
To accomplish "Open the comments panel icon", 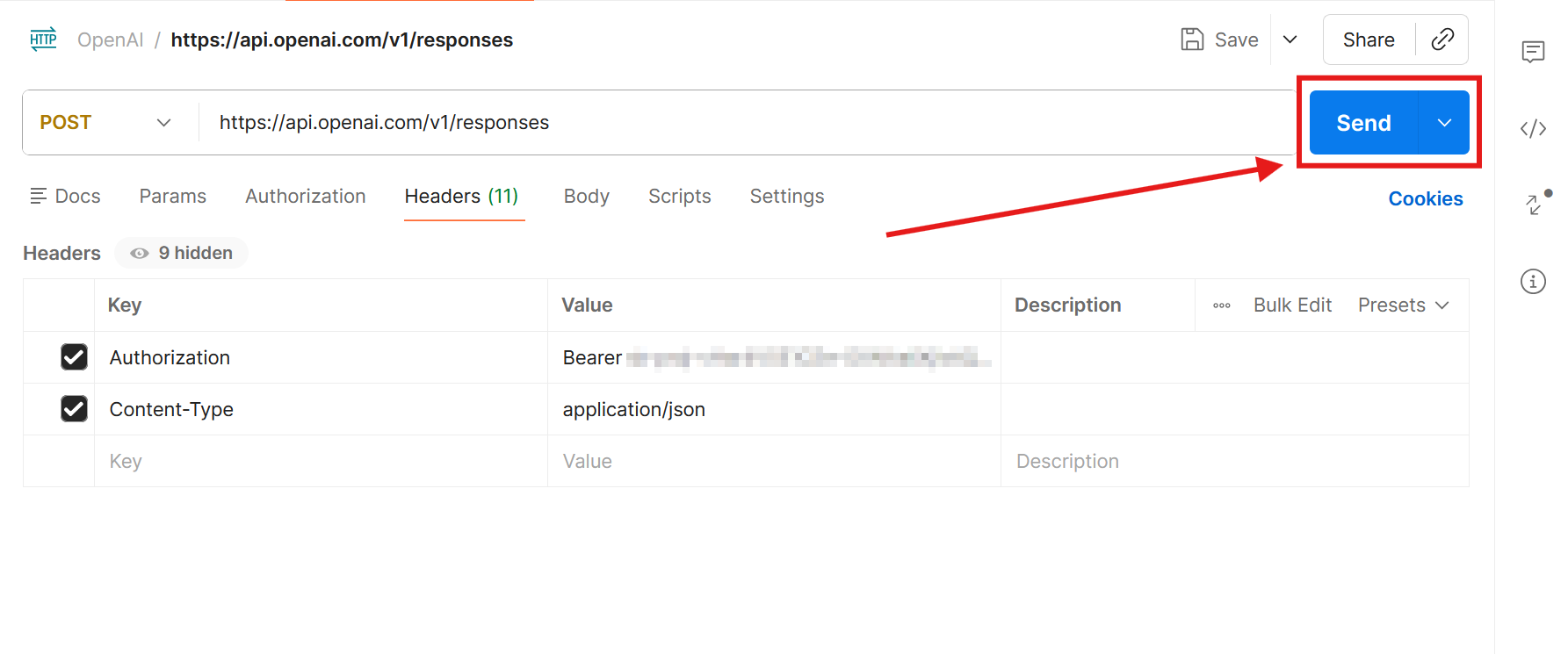I will click(x=1533, y=51).
